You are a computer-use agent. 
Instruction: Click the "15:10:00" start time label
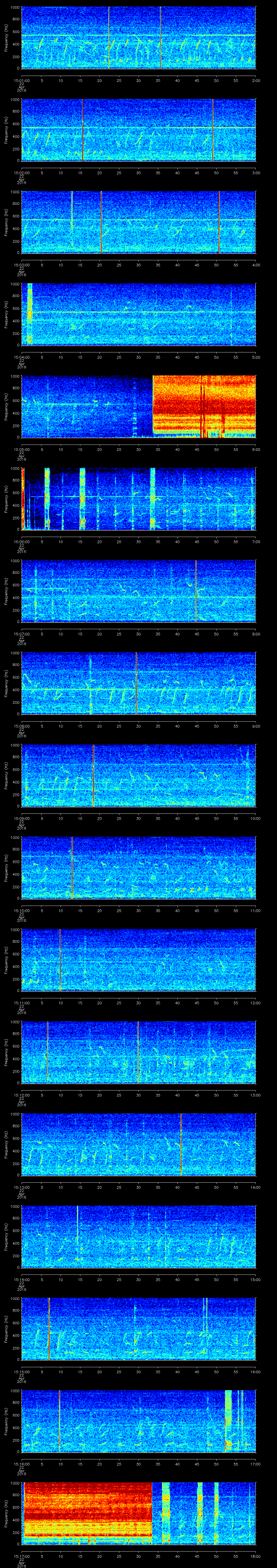coord(21,910)
